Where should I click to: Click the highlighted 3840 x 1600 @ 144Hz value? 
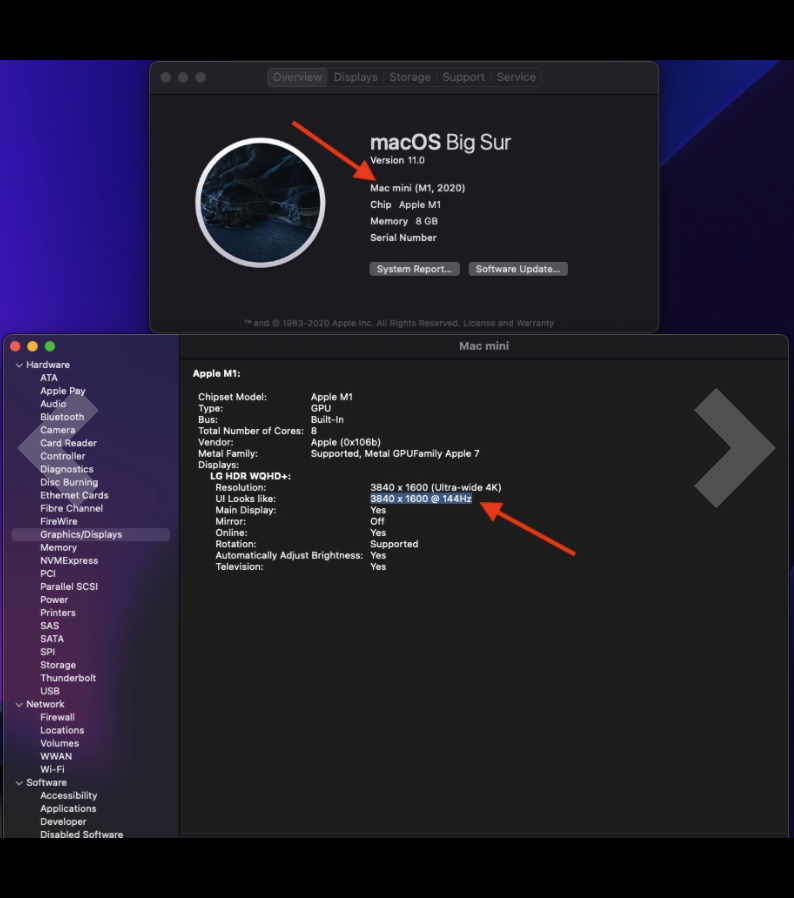click(x=421, y=499)
